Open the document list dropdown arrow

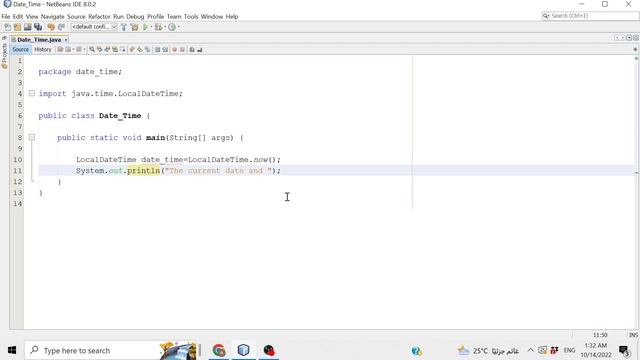click(x=629, y=38)
